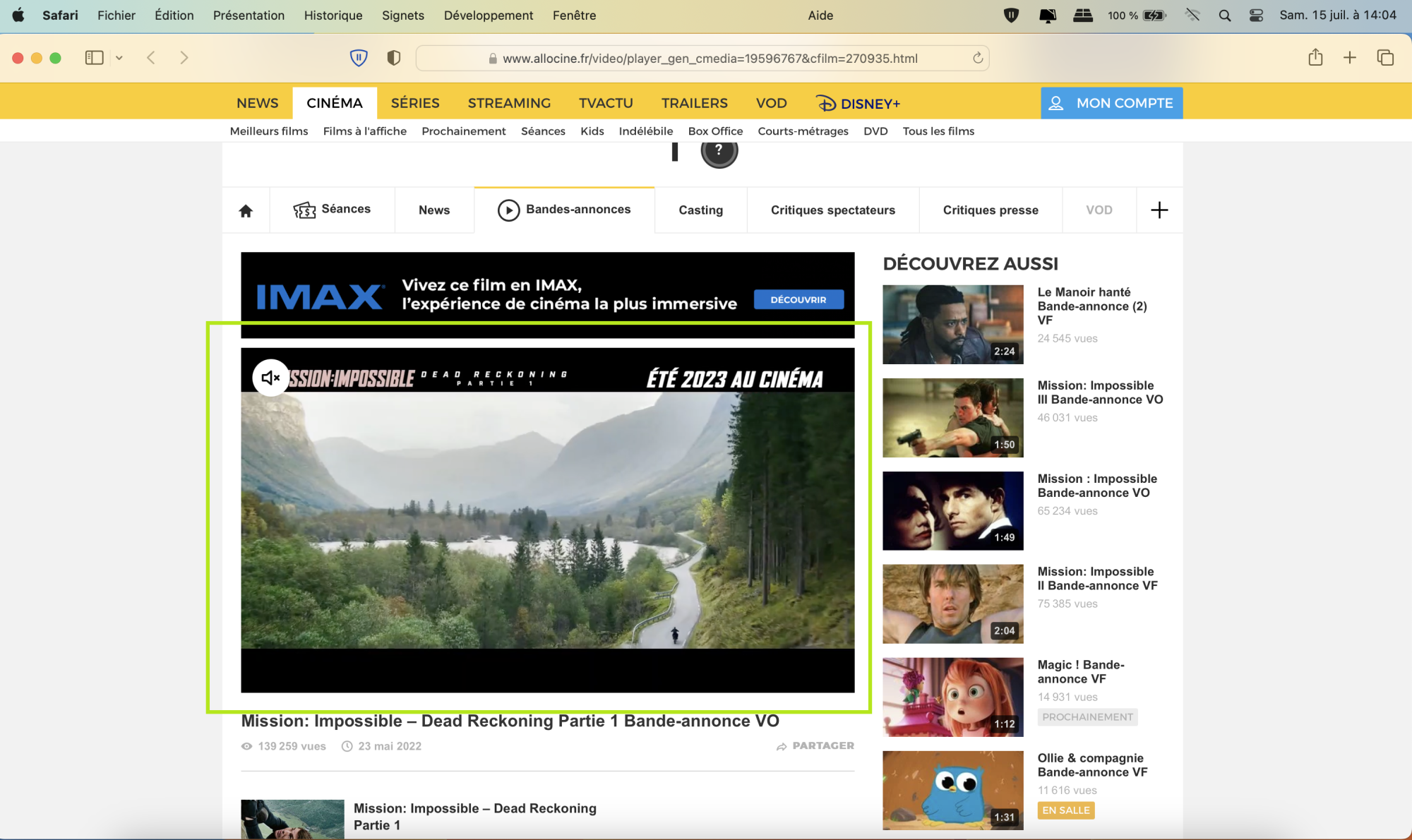Screen dimensions: 1412x840
Task: Open the Spotlight search icon
Action: tap(1225, 16)
